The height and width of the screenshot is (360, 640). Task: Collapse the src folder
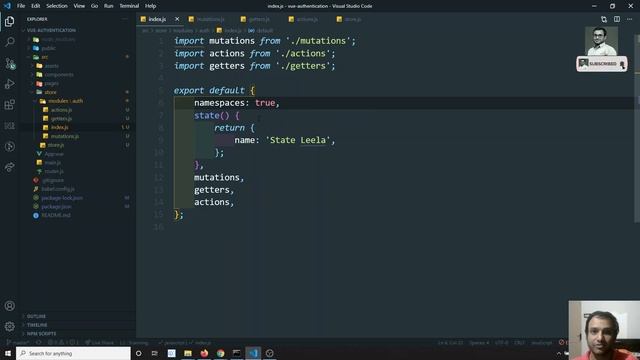pyautogui.click(x=44, y=57)
